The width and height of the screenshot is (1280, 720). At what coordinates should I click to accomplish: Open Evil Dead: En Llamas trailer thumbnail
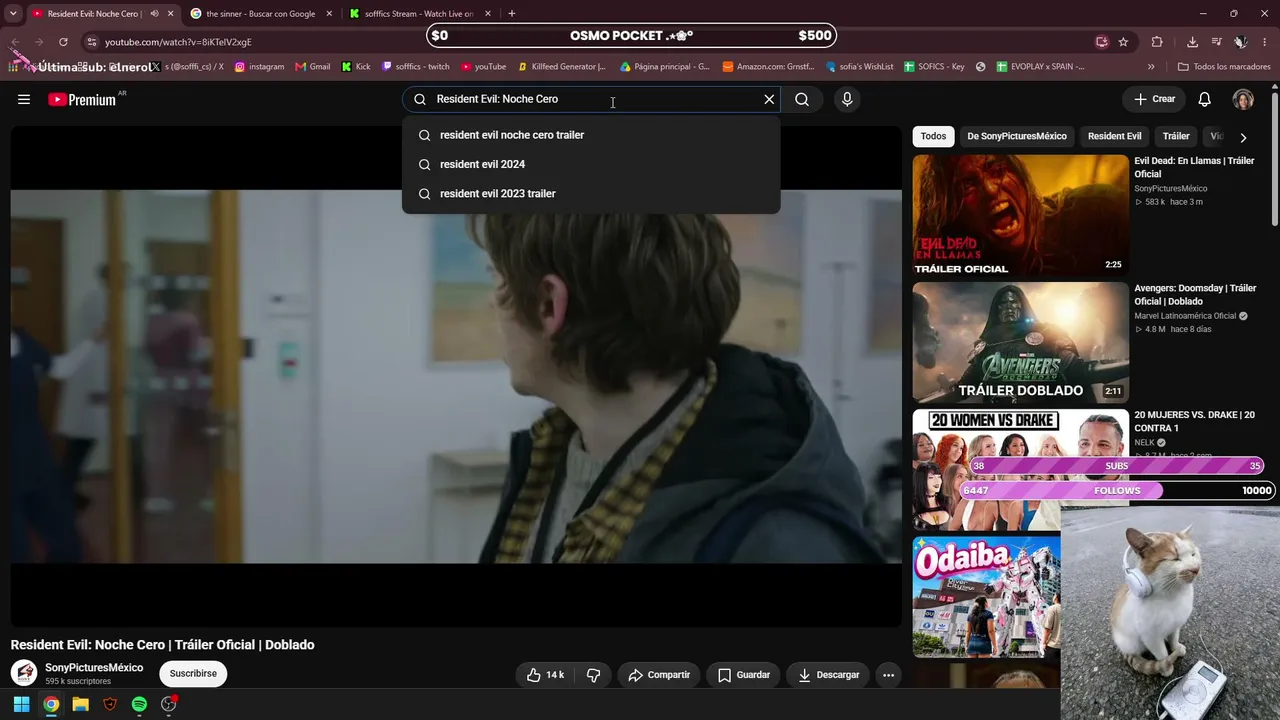pos(1020,215)
